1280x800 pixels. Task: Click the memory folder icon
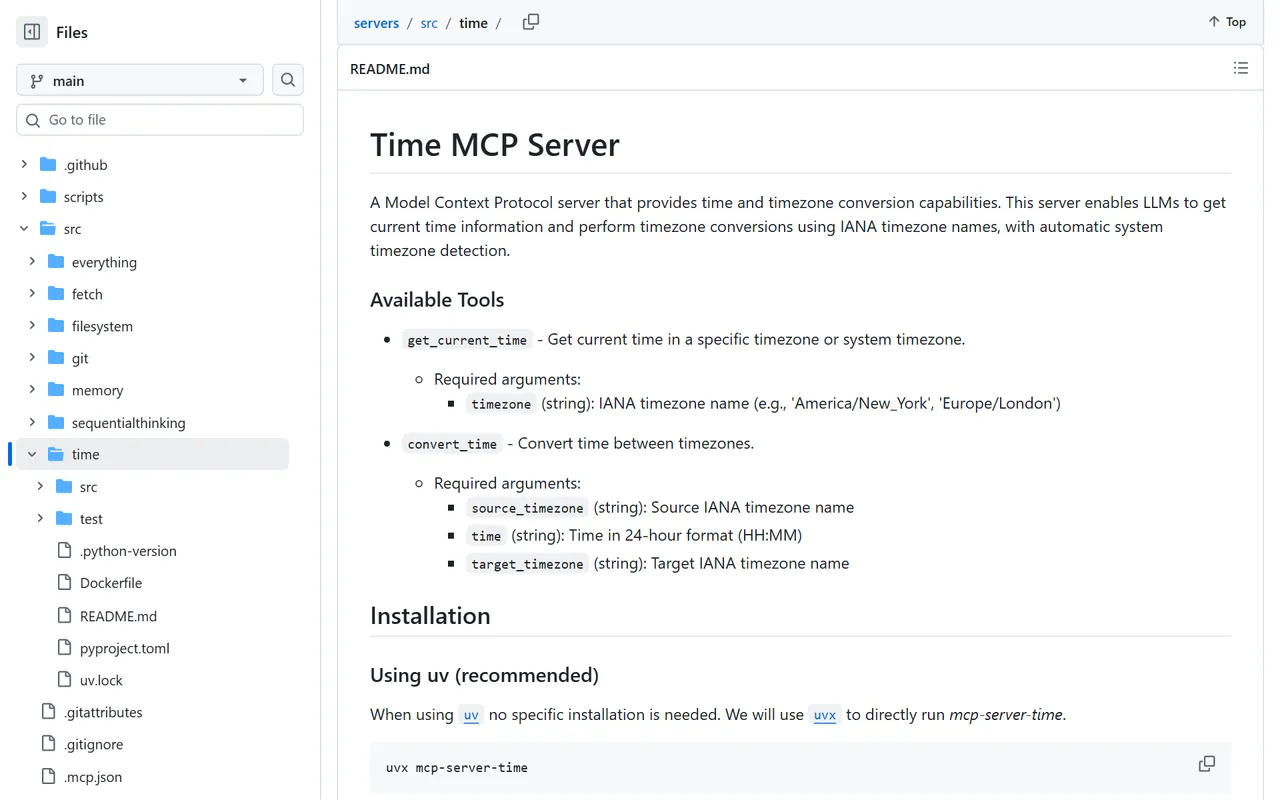[56, 389]
